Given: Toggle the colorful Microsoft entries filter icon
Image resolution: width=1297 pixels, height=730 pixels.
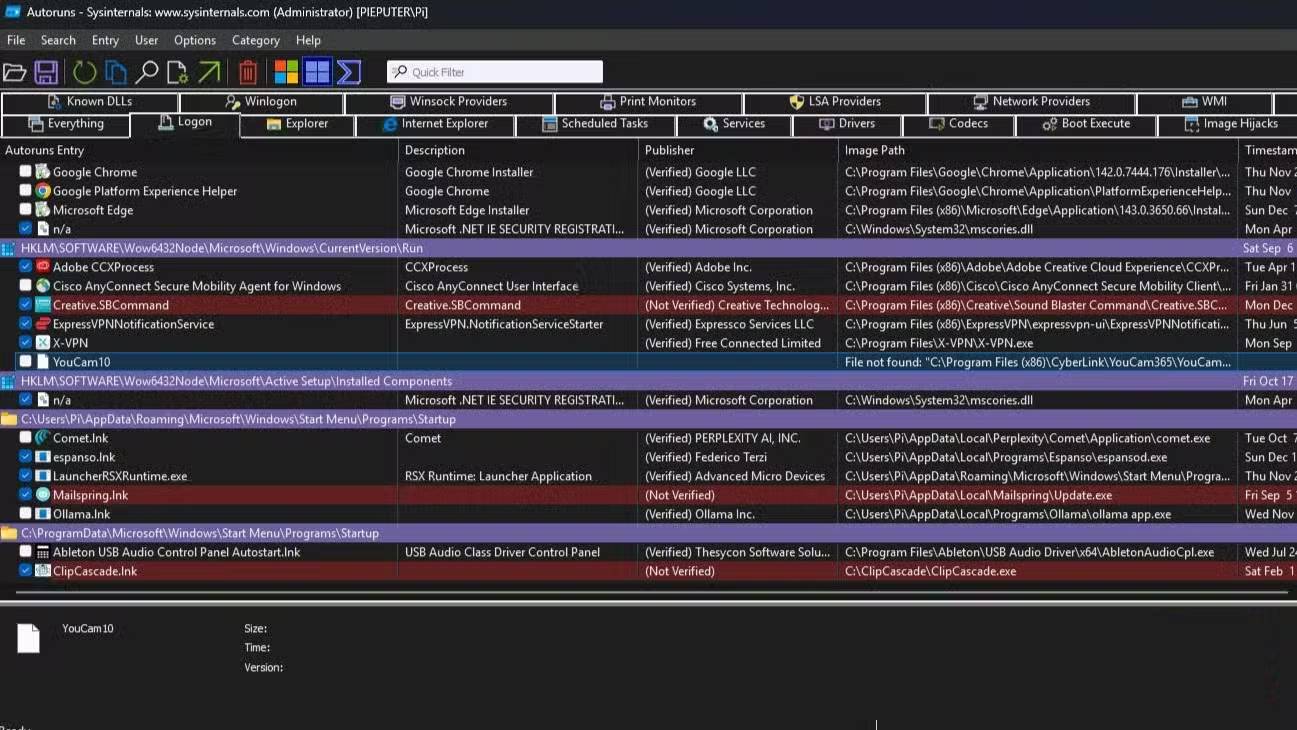Looking at the screenshot, I should pyautogui.click(x=286, y=72).
